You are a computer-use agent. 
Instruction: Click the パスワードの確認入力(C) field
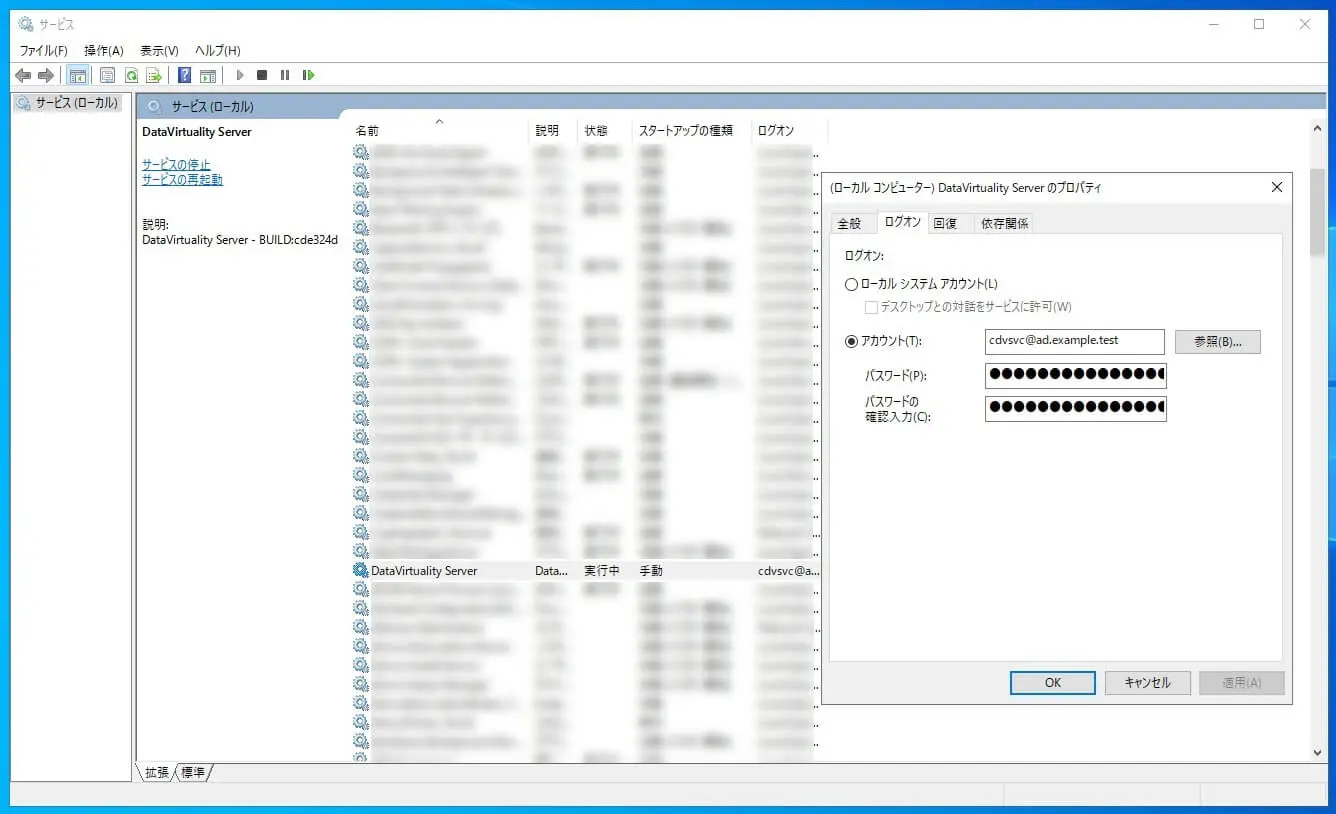point(1075,408)
